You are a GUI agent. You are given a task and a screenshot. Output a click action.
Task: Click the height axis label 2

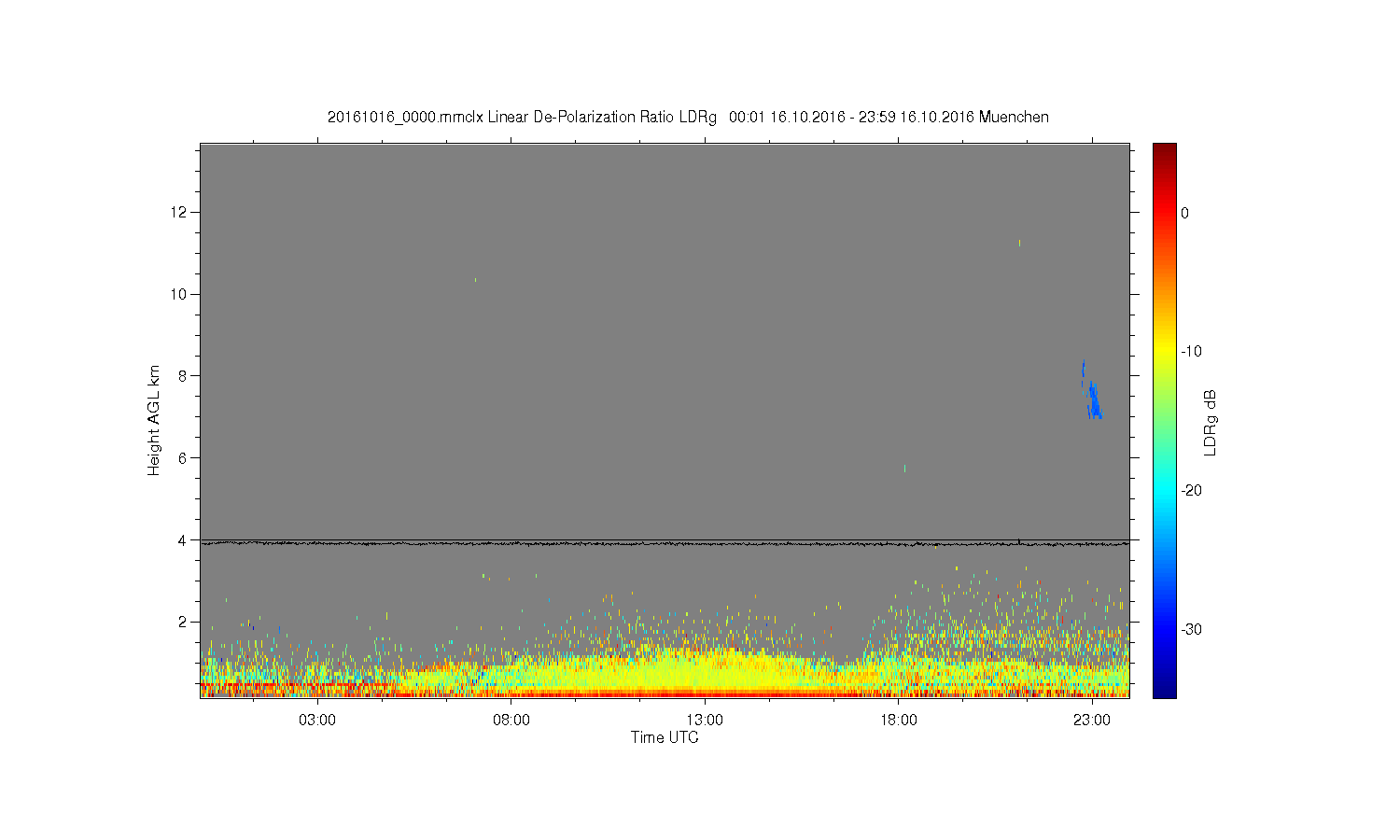(x=183, y=622)
